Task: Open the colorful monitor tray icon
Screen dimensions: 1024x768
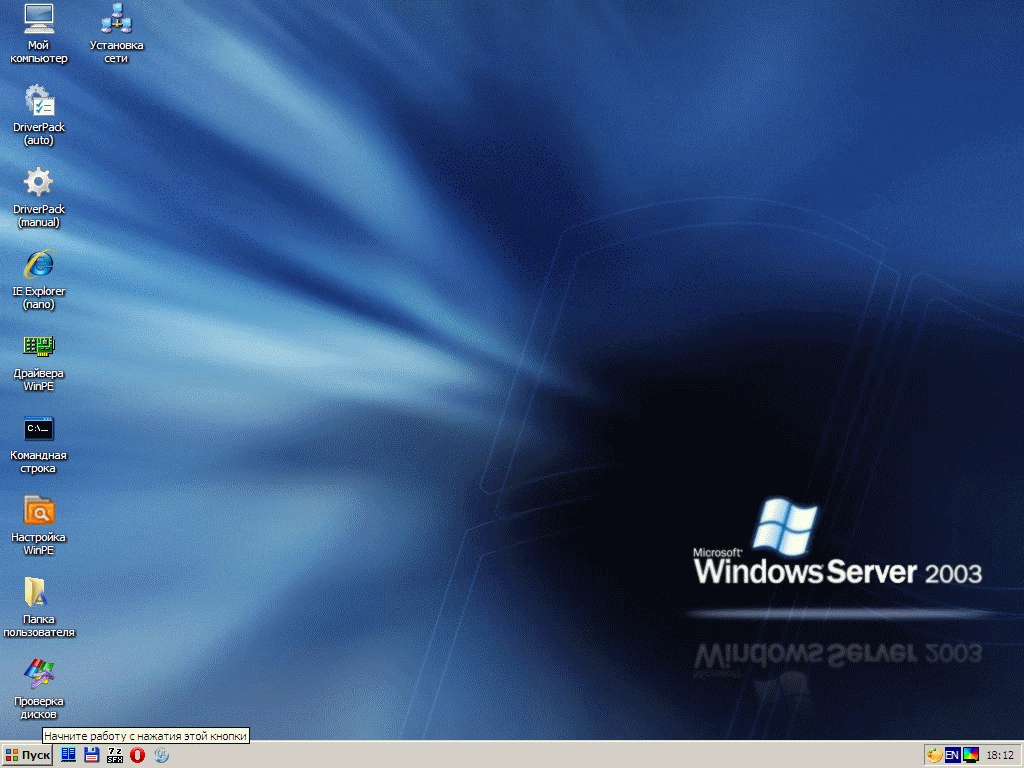Action: click(x=971, y=756)
